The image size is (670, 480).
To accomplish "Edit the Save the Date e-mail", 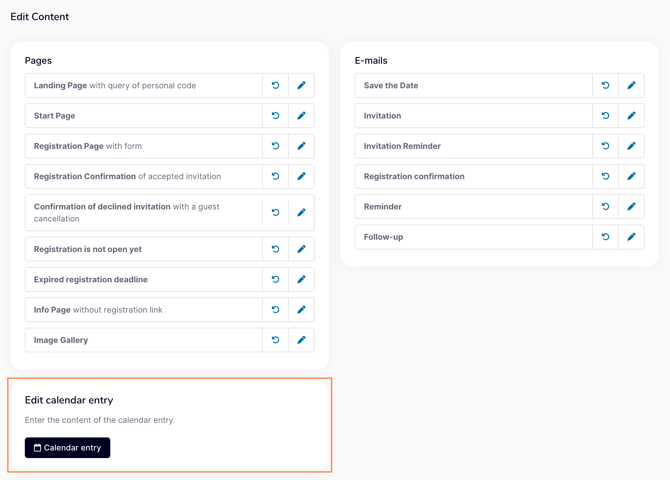I will pos(631,86).
